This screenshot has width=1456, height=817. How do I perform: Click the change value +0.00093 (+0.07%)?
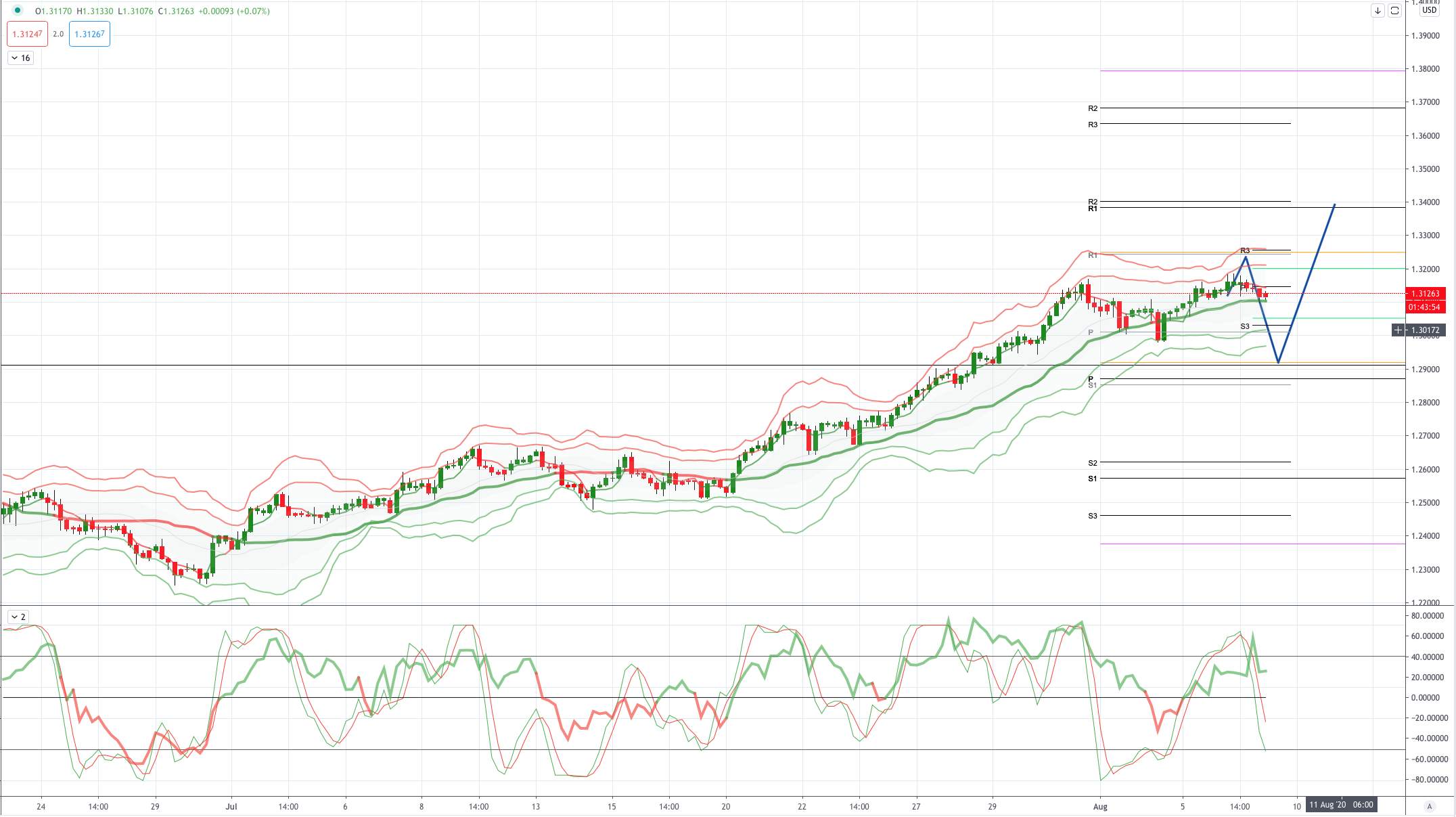click(234, 11)
